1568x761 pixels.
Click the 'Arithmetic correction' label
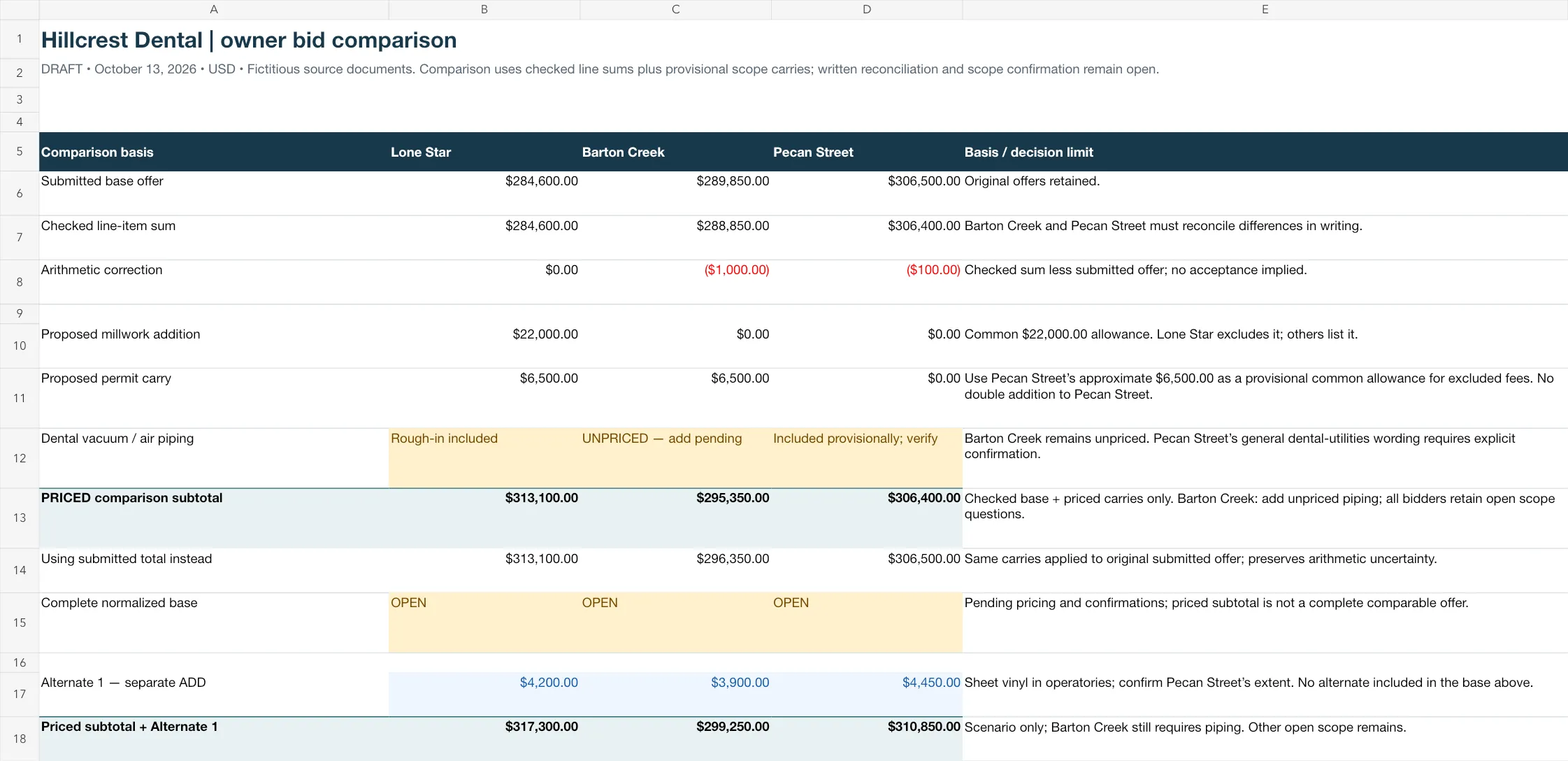[101, 270]
